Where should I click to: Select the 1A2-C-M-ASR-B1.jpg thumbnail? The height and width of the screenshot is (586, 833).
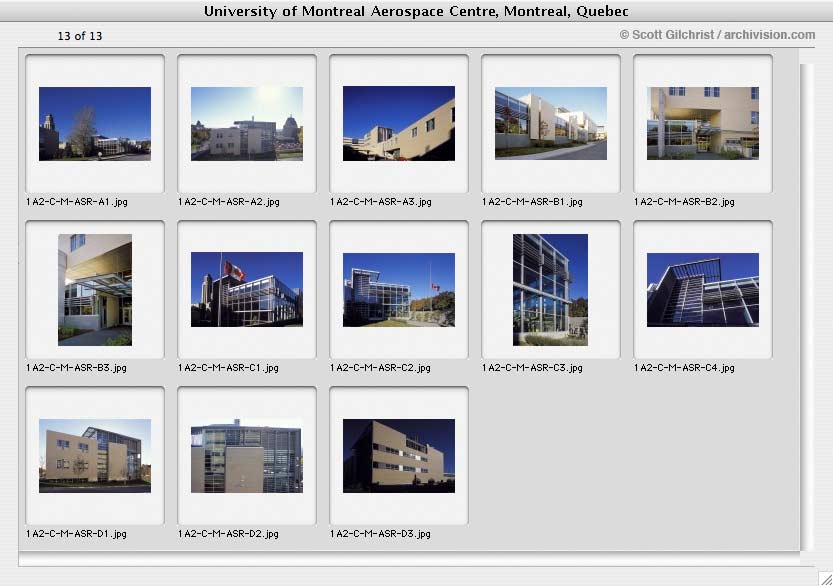[x=550, y=123]
